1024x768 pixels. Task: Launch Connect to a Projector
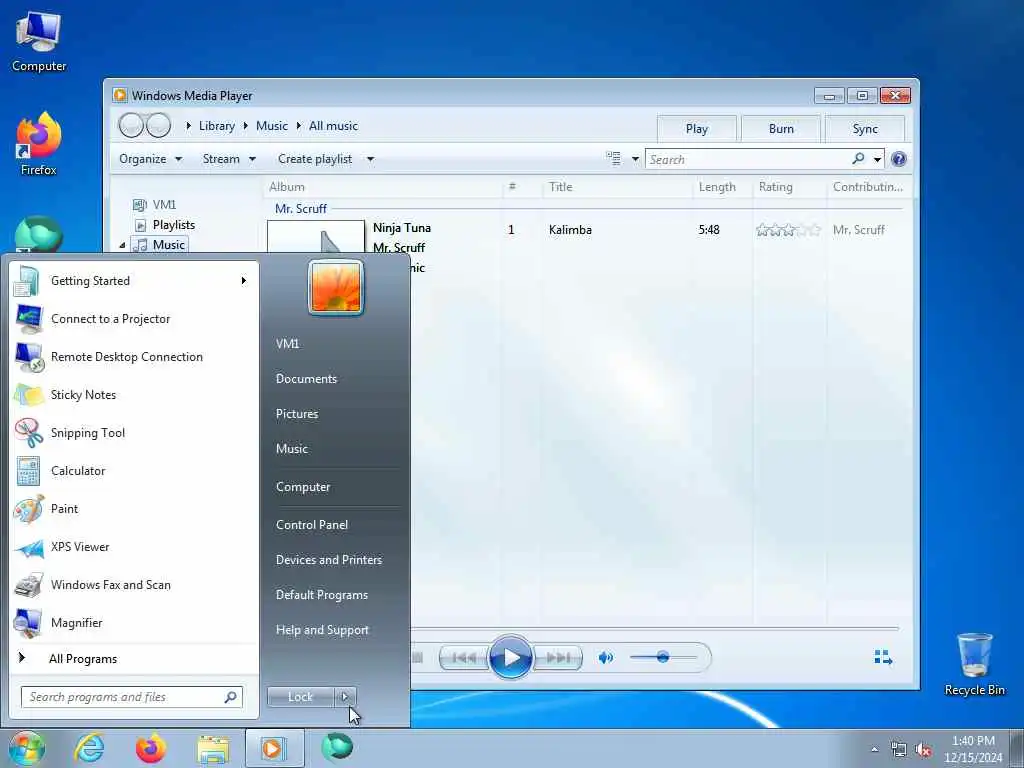[133, 319]
